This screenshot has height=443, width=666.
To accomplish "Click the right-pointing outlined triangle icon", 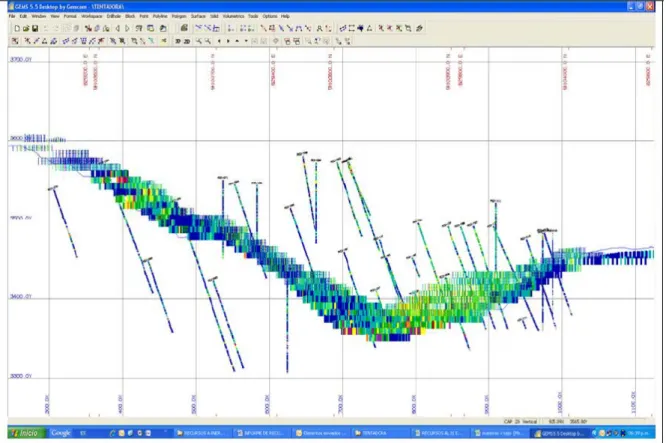I will pos(127,28).
